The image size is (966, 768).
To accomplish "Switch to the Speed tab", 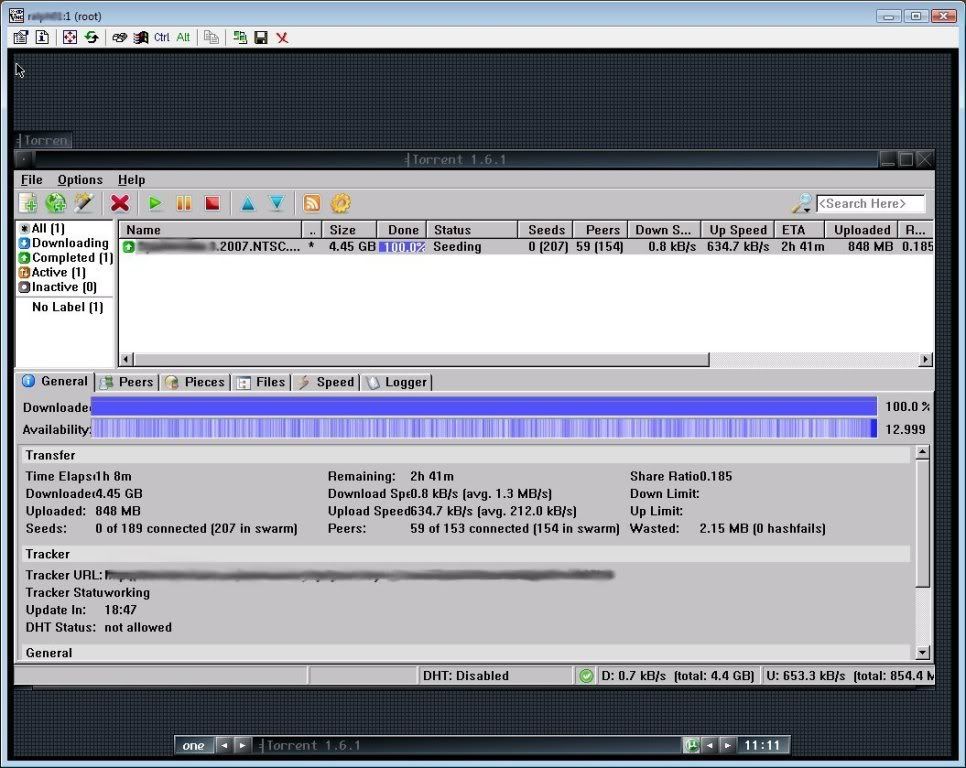I will pyautogui.click(x=326, y=382).
